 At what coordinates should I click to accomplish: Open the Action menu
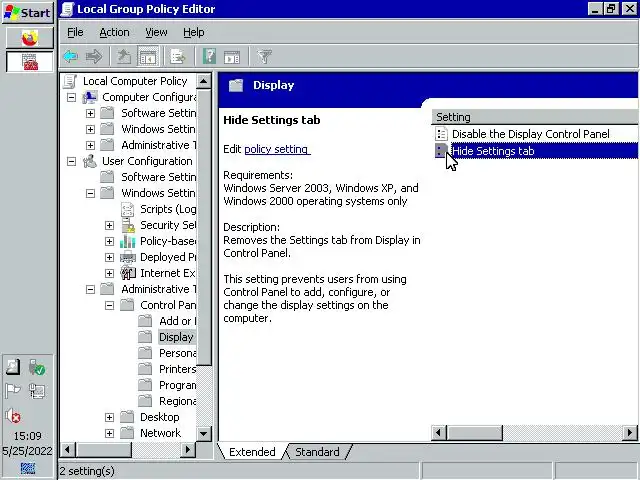(x=114, y=32)
